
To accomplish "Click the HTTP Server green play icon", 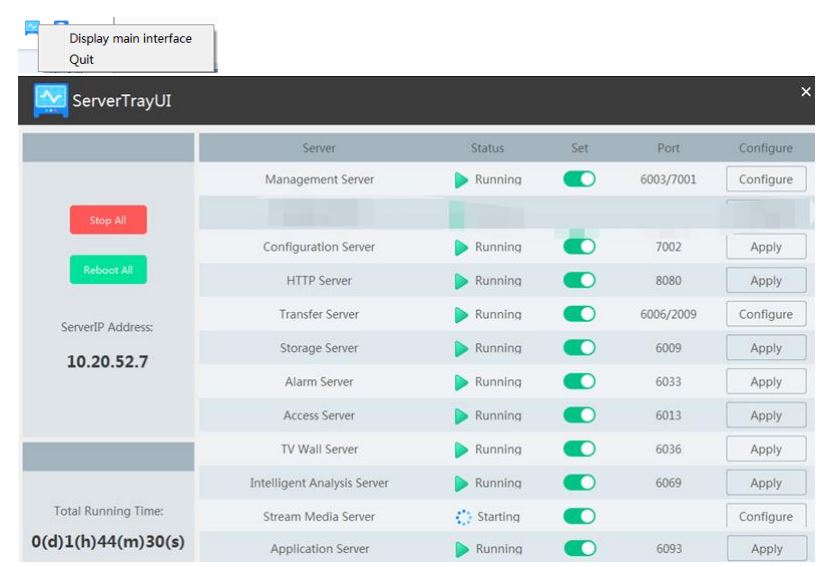I will 461,281.
